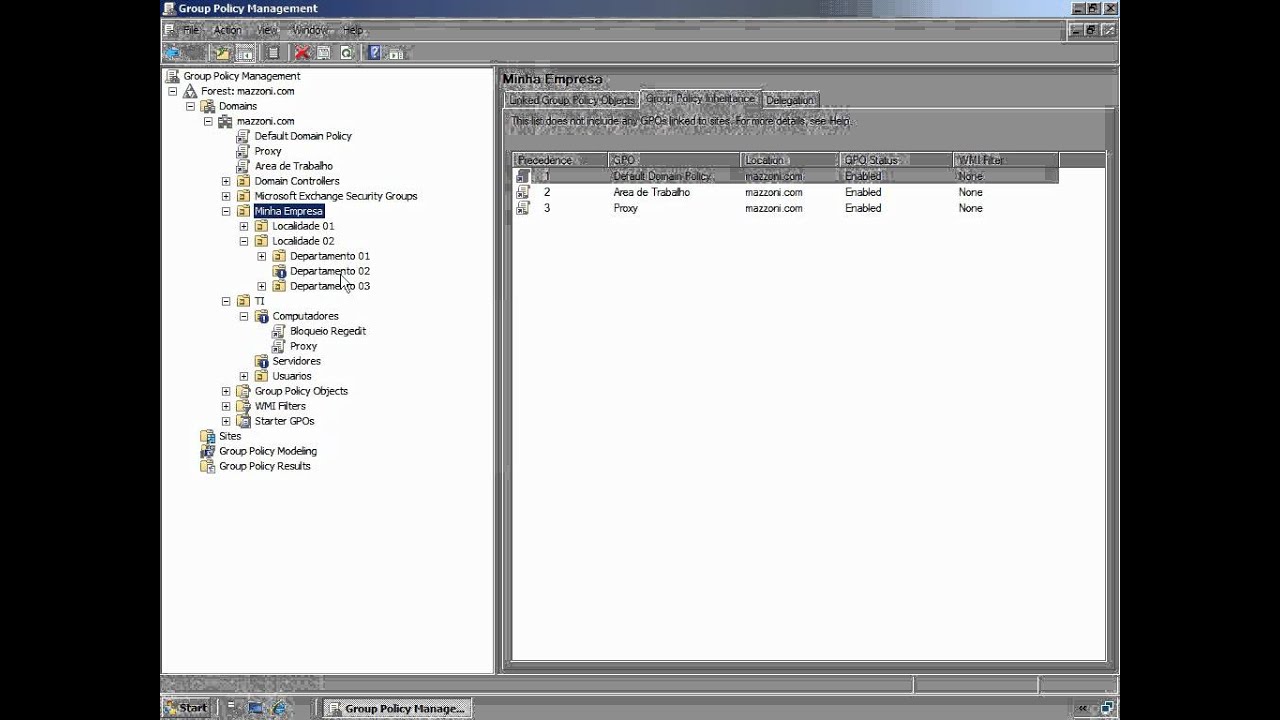Collapse the TI node
This screenshot has width=1280, height=720.
coord(226,301)
